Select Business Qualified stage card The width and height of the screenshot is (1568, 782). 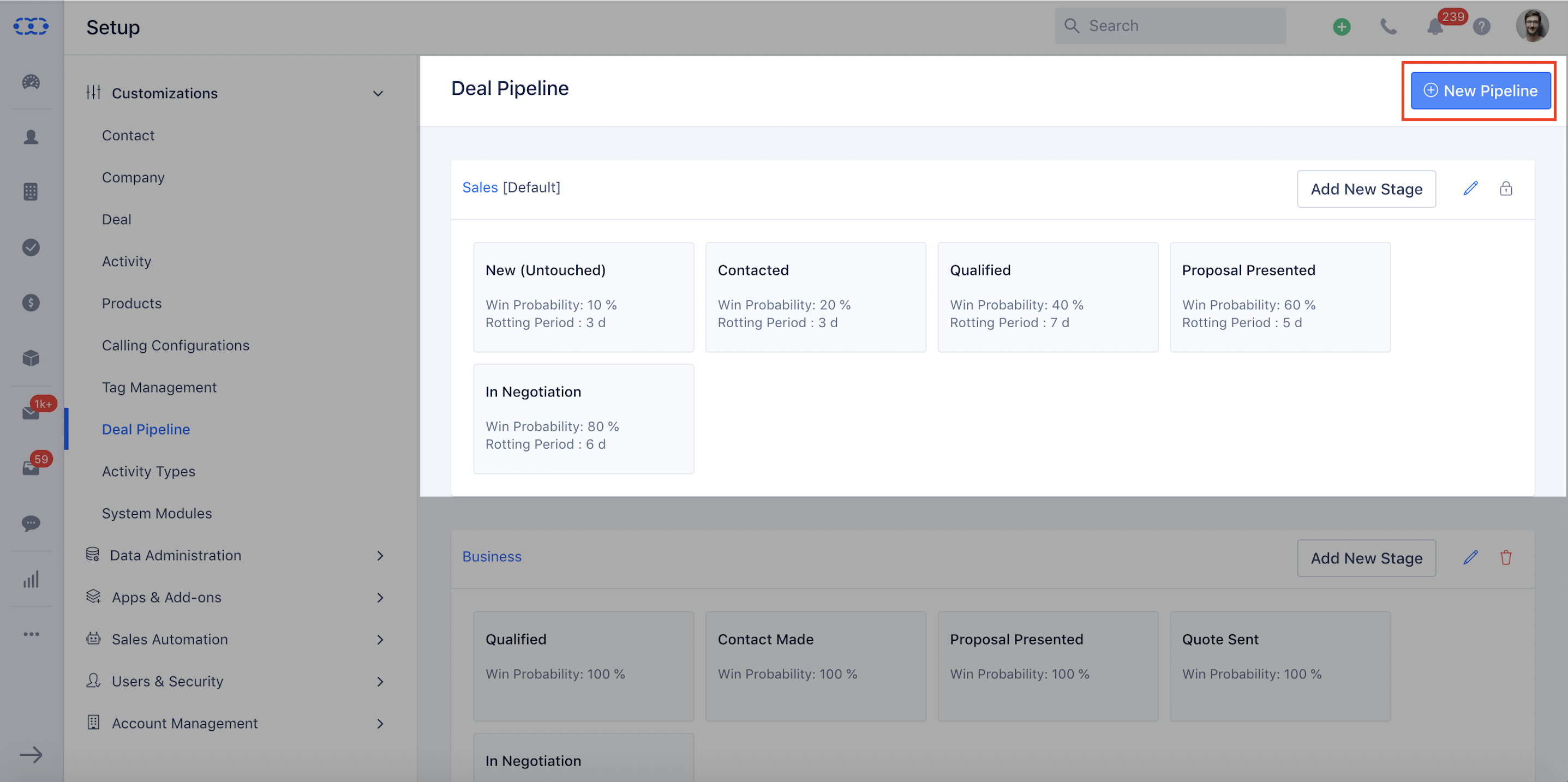tap(583, 666)
